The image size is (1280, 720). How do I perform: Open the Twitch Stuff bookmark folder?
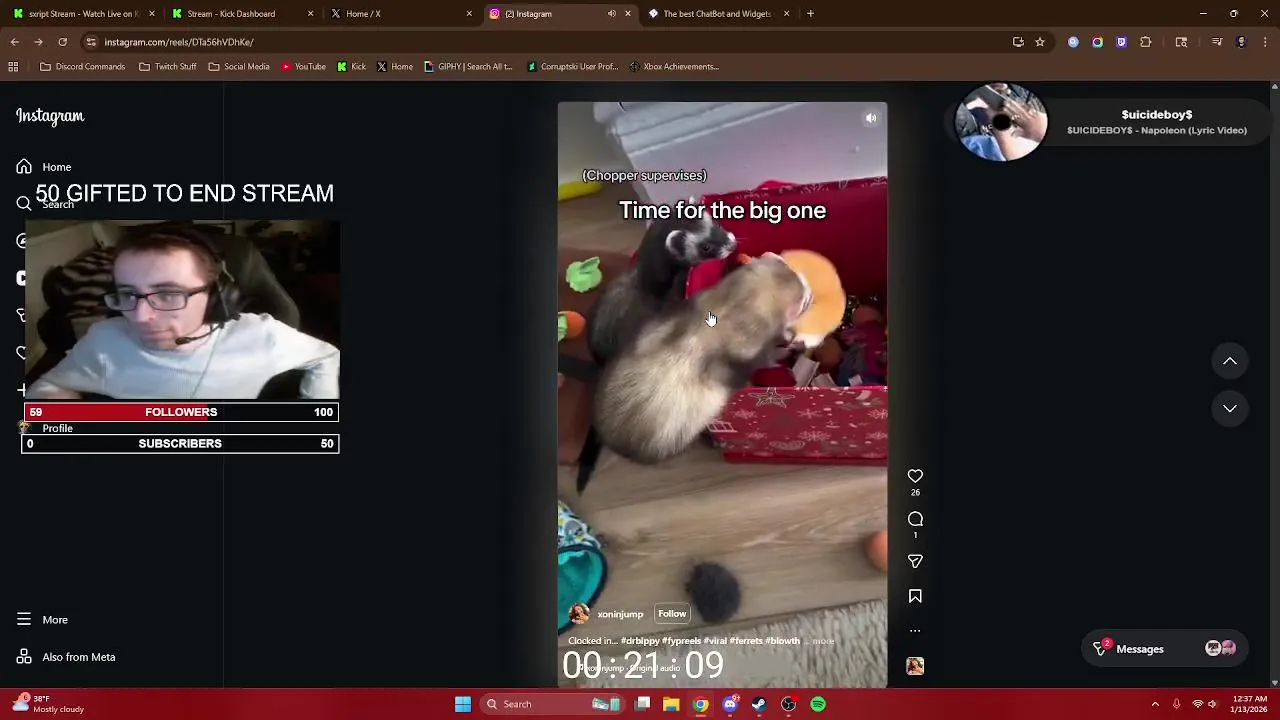coord(167,67)
